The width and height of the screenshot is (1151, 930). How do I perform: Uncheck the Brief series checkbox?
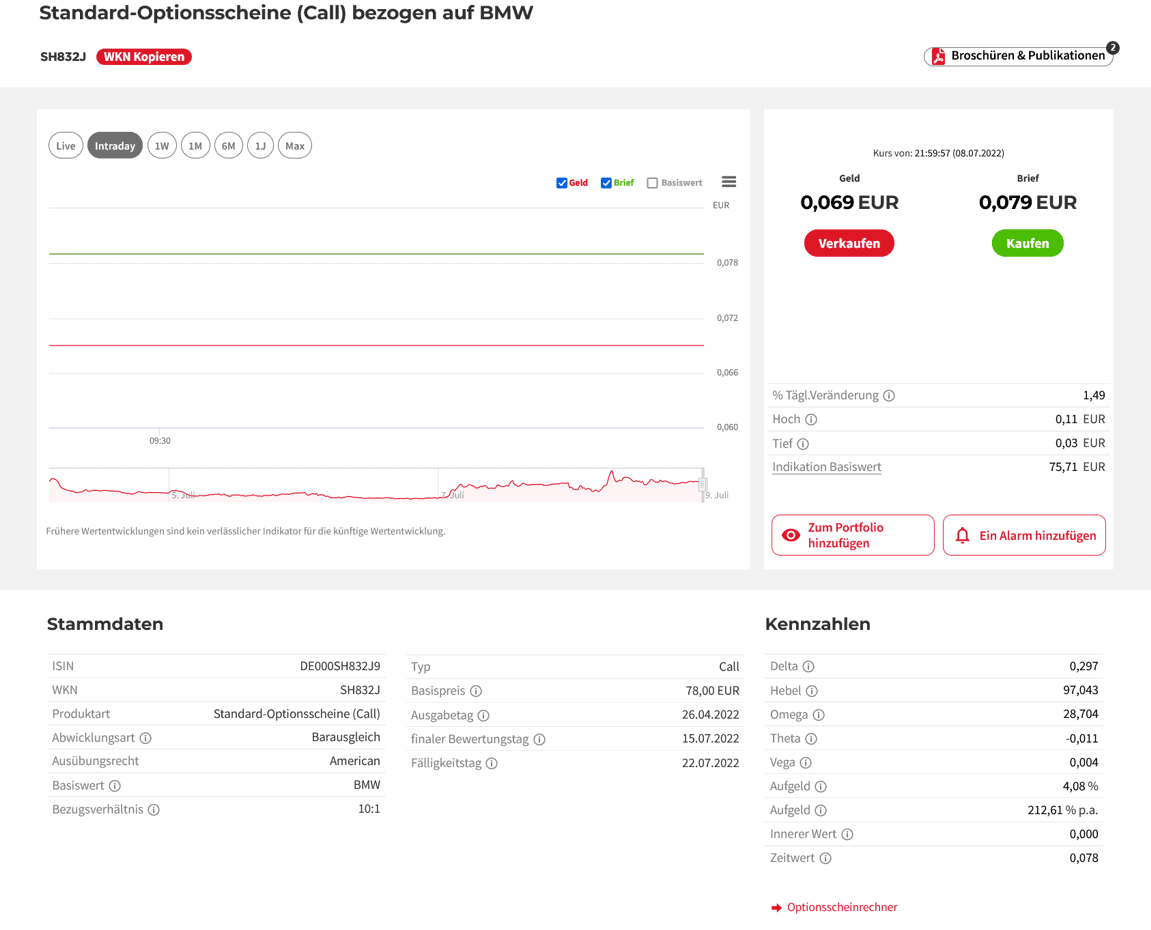pos(606,183)
